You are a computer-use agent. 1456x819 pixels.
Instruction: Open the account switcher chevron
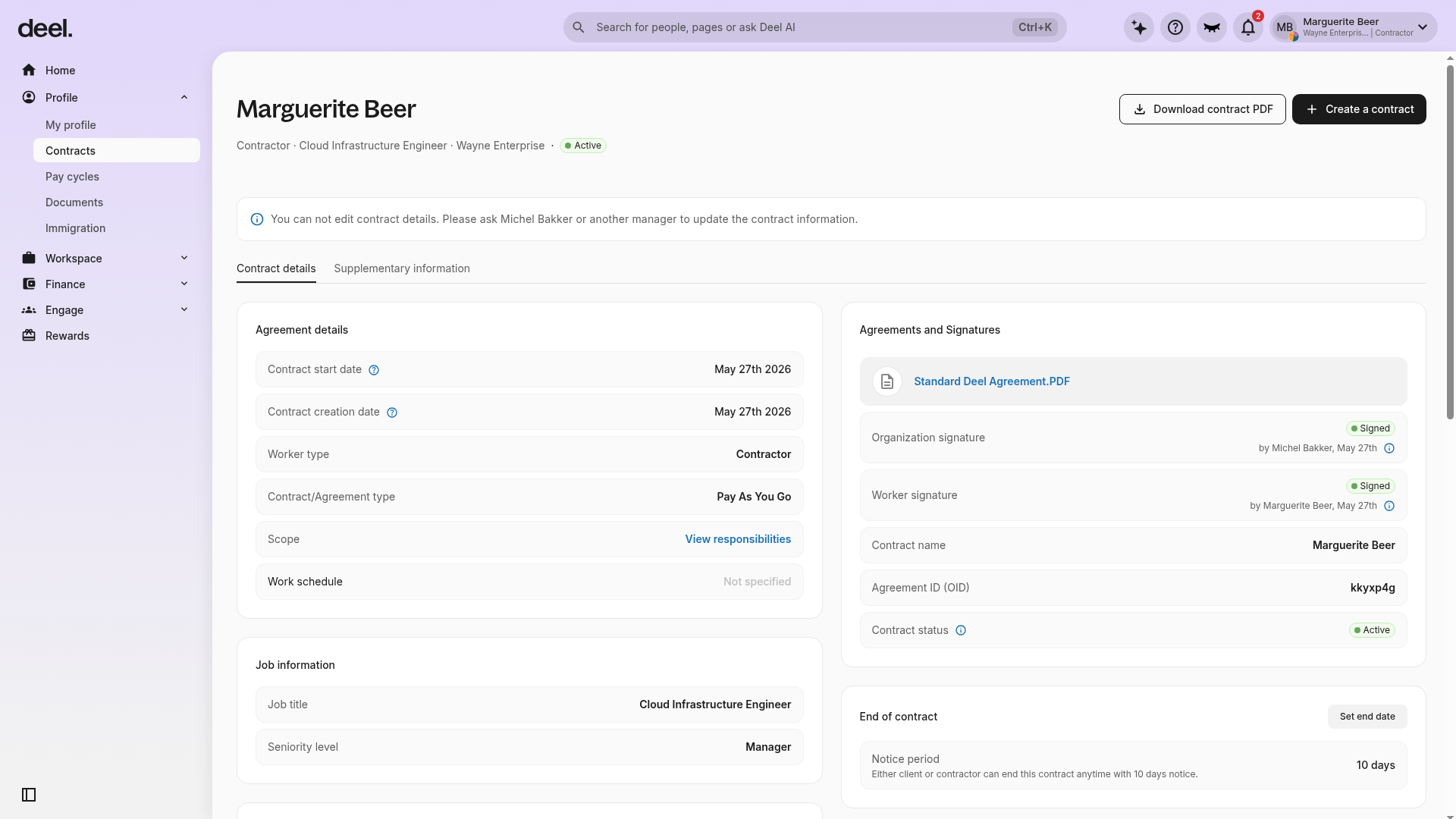pyautogui.click(x=1423, y=27)
